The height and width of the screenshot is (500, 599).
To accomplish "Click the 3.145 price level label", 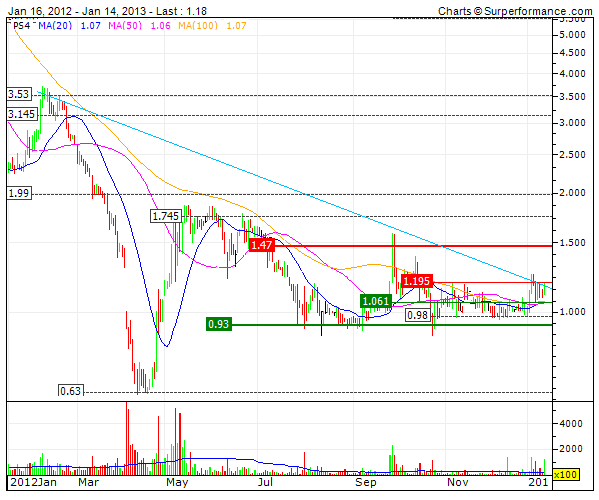I will [22, 114].
